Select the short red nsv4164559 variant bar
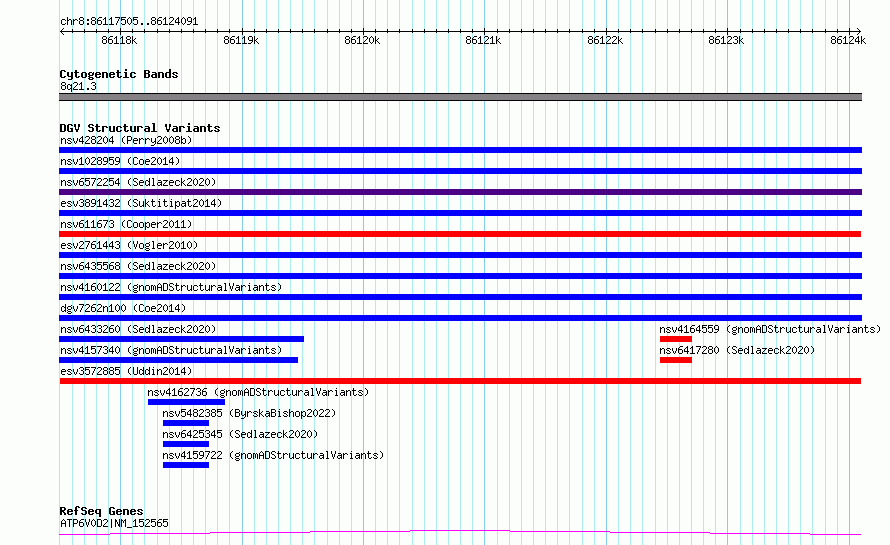 point(675,339)
